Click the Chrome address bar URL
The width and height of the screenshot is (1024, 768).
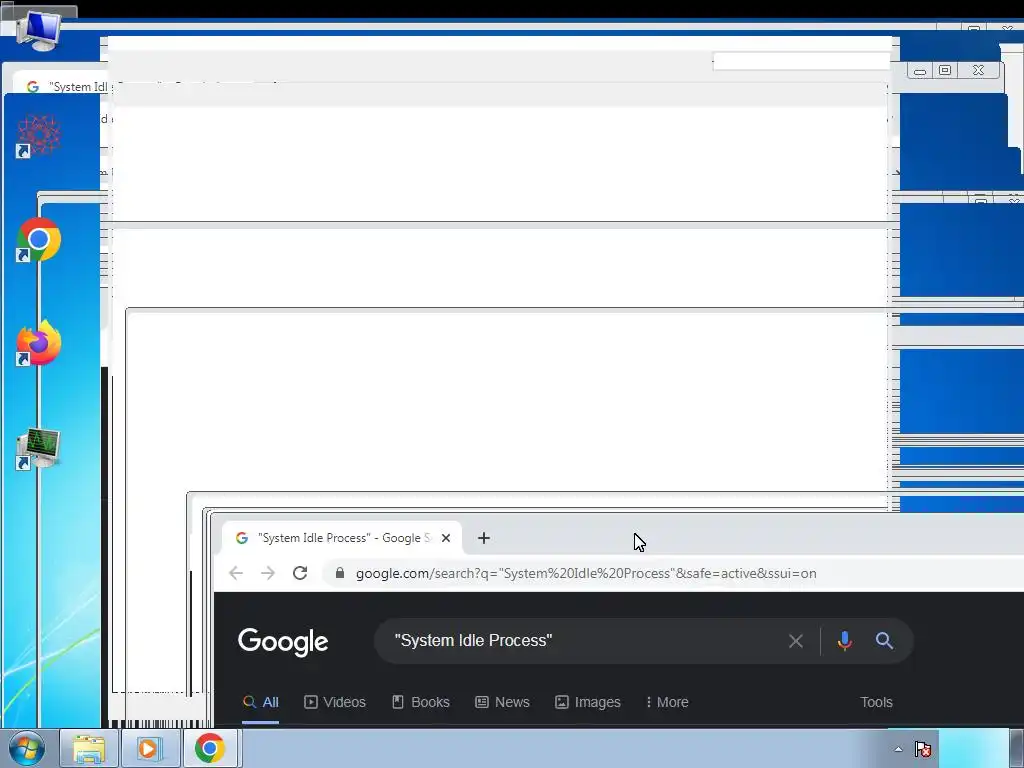pos(586,573)
